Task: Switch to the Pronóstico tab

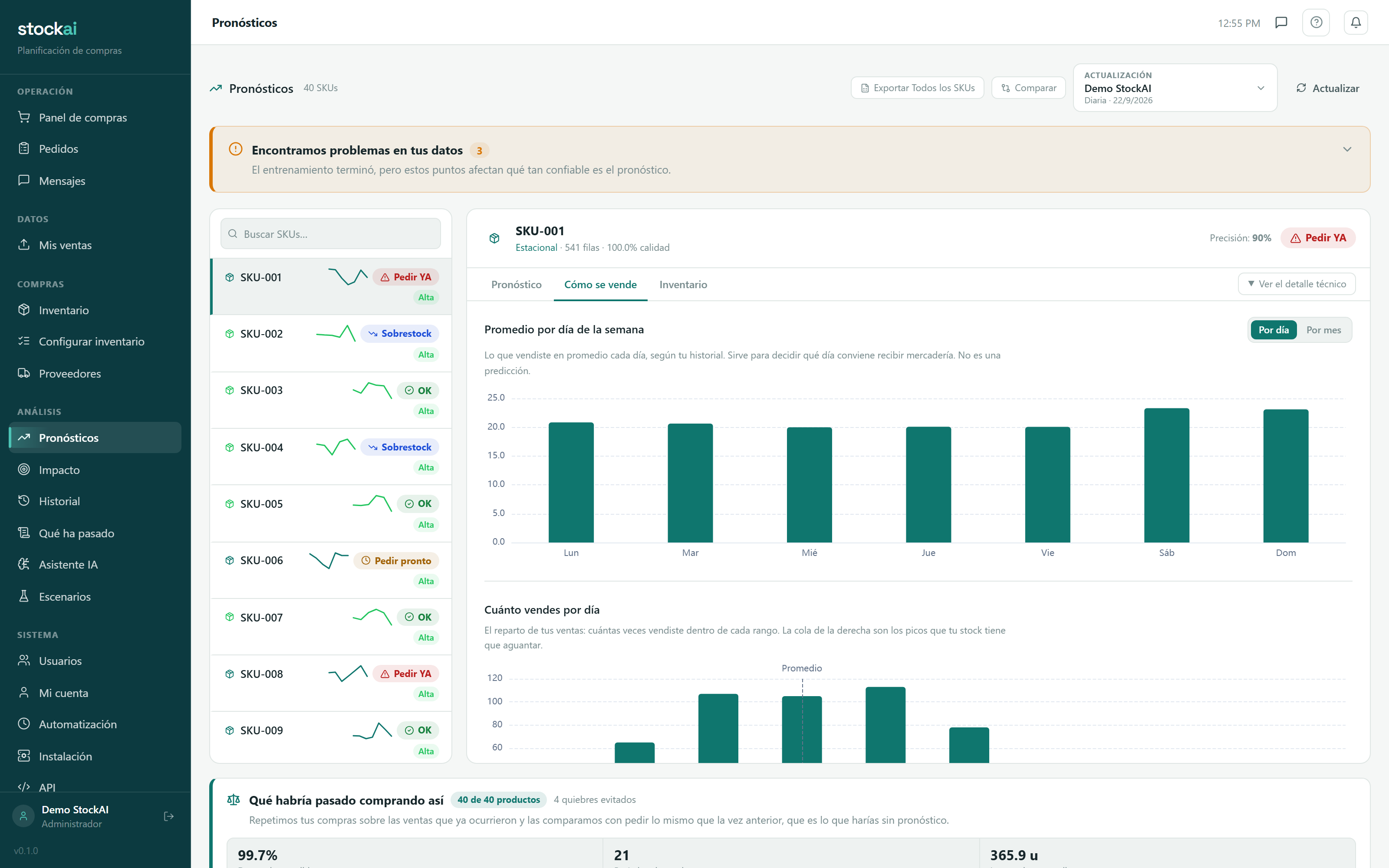Action: (516, 284)
